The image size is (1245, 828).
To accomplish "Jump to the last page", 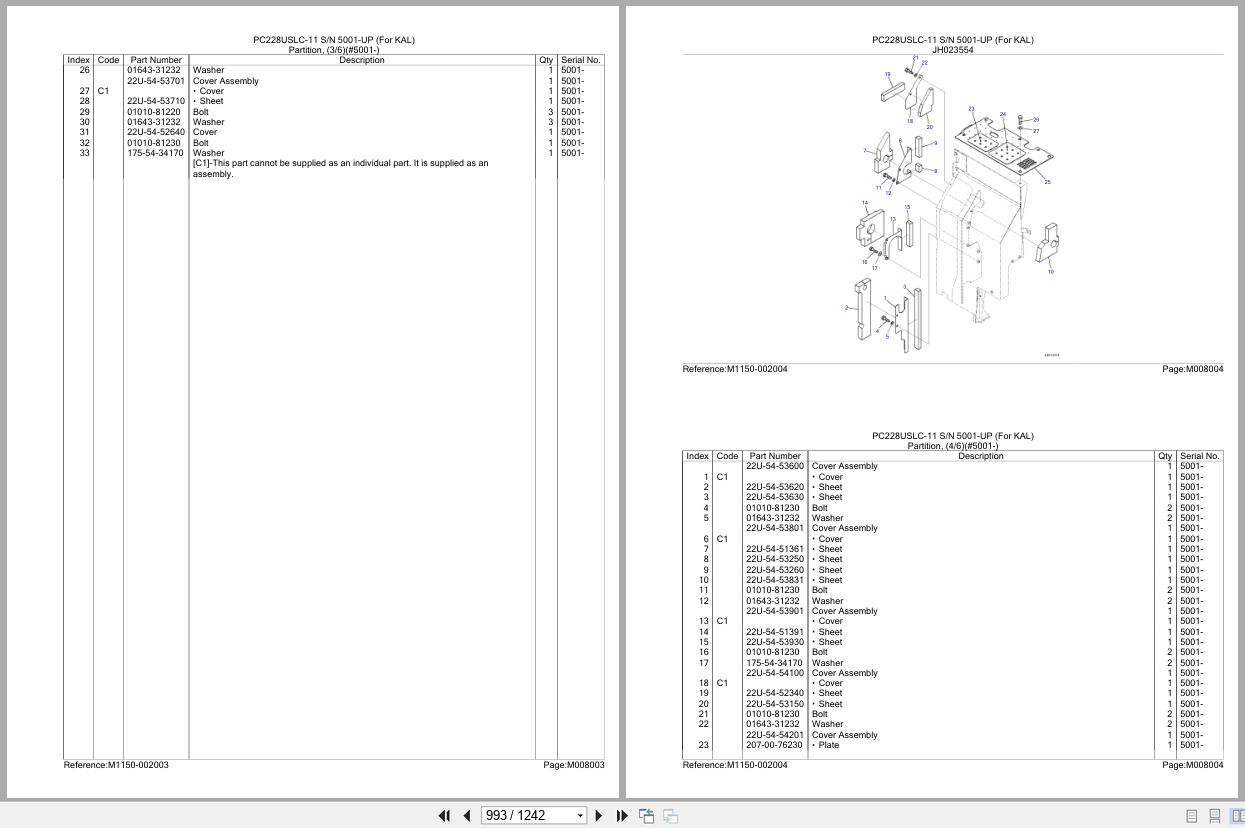I will (x=621, y=816).
